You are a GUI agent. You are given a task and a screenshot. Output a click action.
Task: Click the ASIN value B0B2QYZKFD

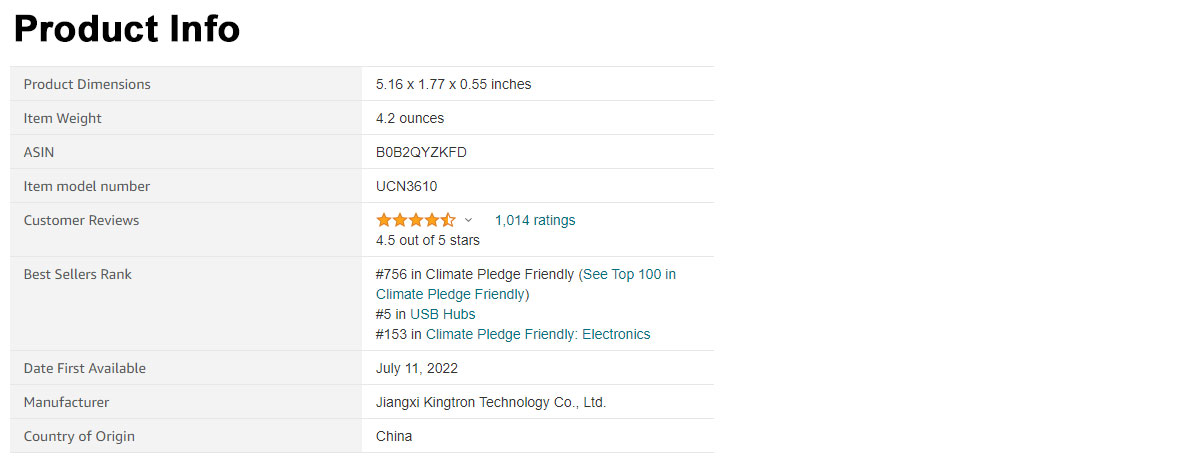pyautogui.click(x=421, y=152)
